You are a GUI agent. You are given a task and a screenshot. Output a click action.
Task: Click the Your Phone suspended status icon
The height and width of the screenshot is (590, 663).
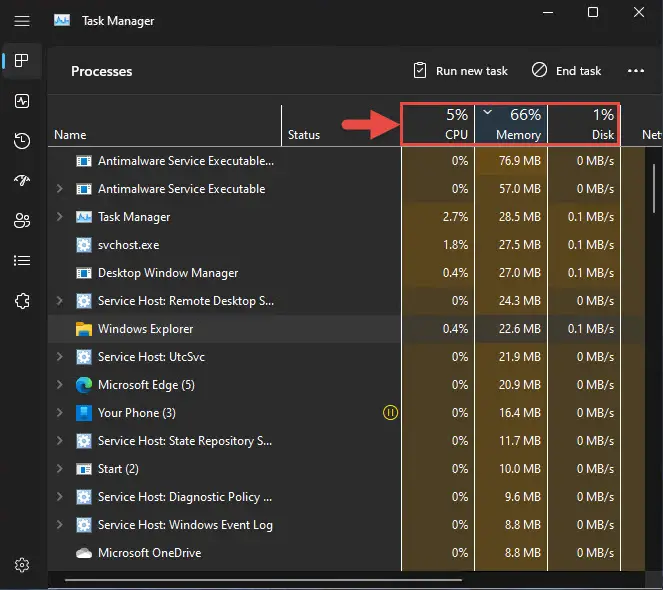click(x=390, y=412)
